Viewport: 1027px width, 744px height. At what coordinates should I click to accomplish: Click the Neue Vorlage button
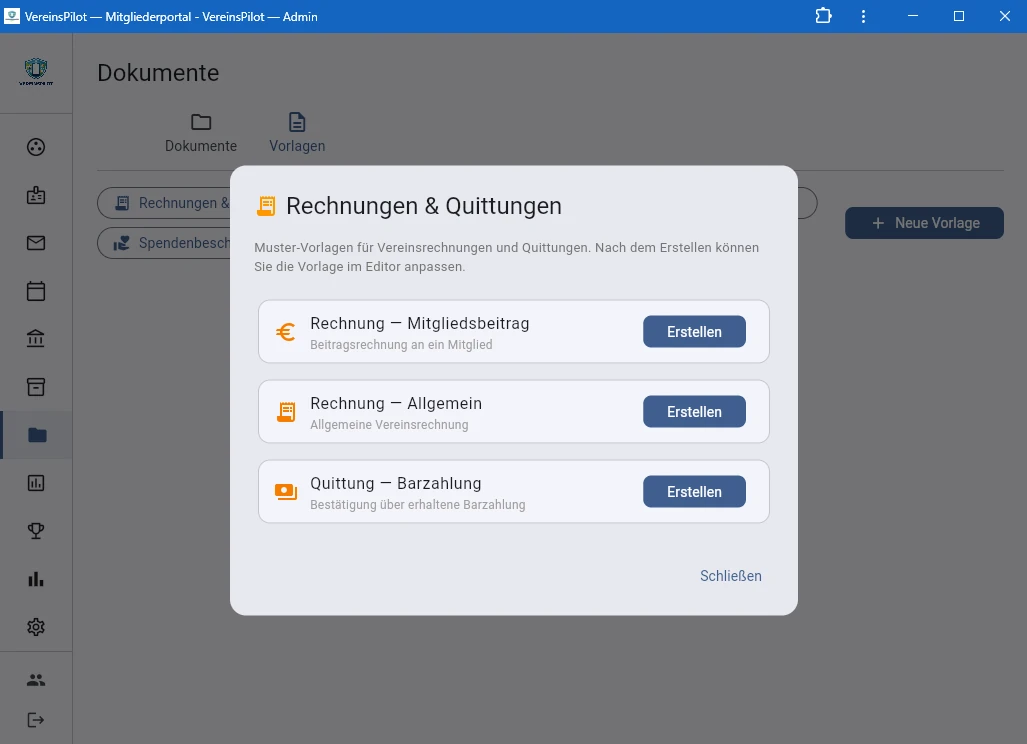tap(924, 223)
